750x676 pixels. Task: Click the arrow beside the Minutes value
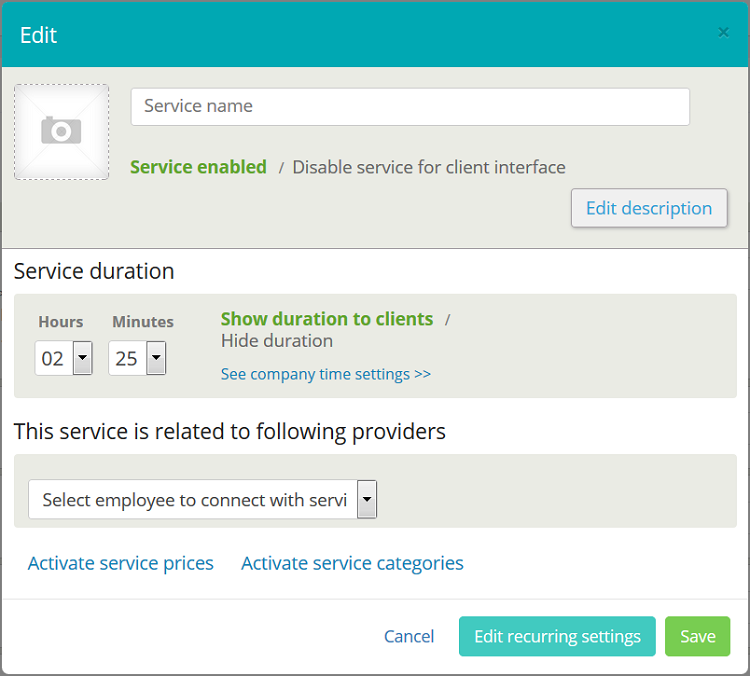pyautogui.click(x=156, y=358)
